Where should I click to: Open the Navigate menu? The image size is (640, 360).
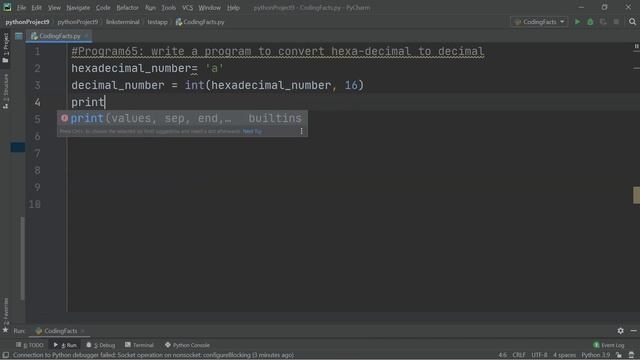click(78, 8)
